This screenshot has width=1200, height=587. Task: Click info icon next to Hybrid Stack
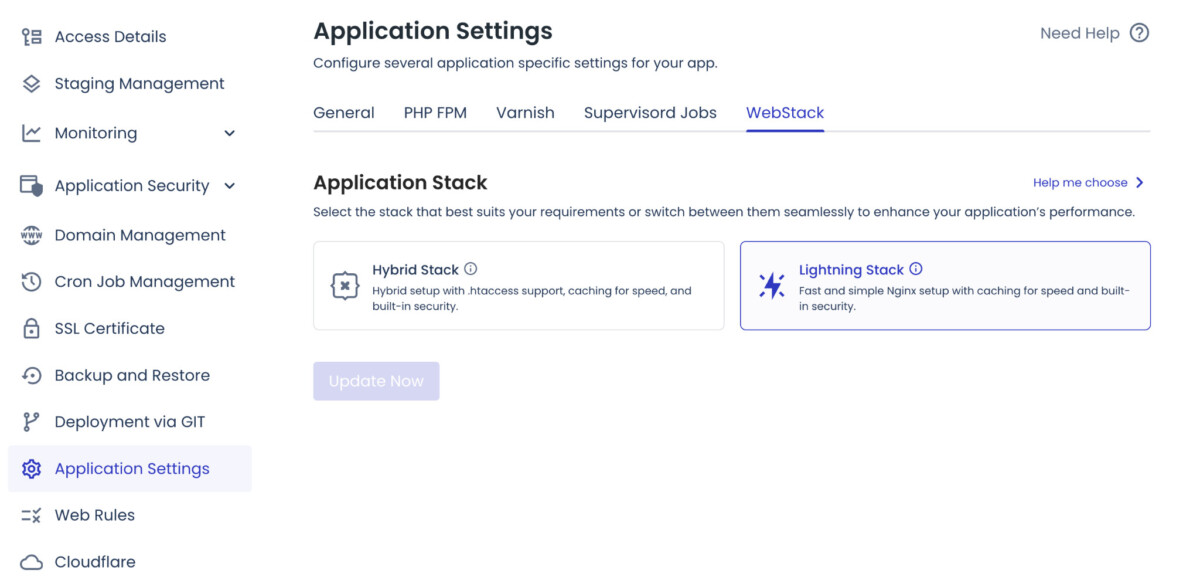pyautogui.click(x=471, y=269)
